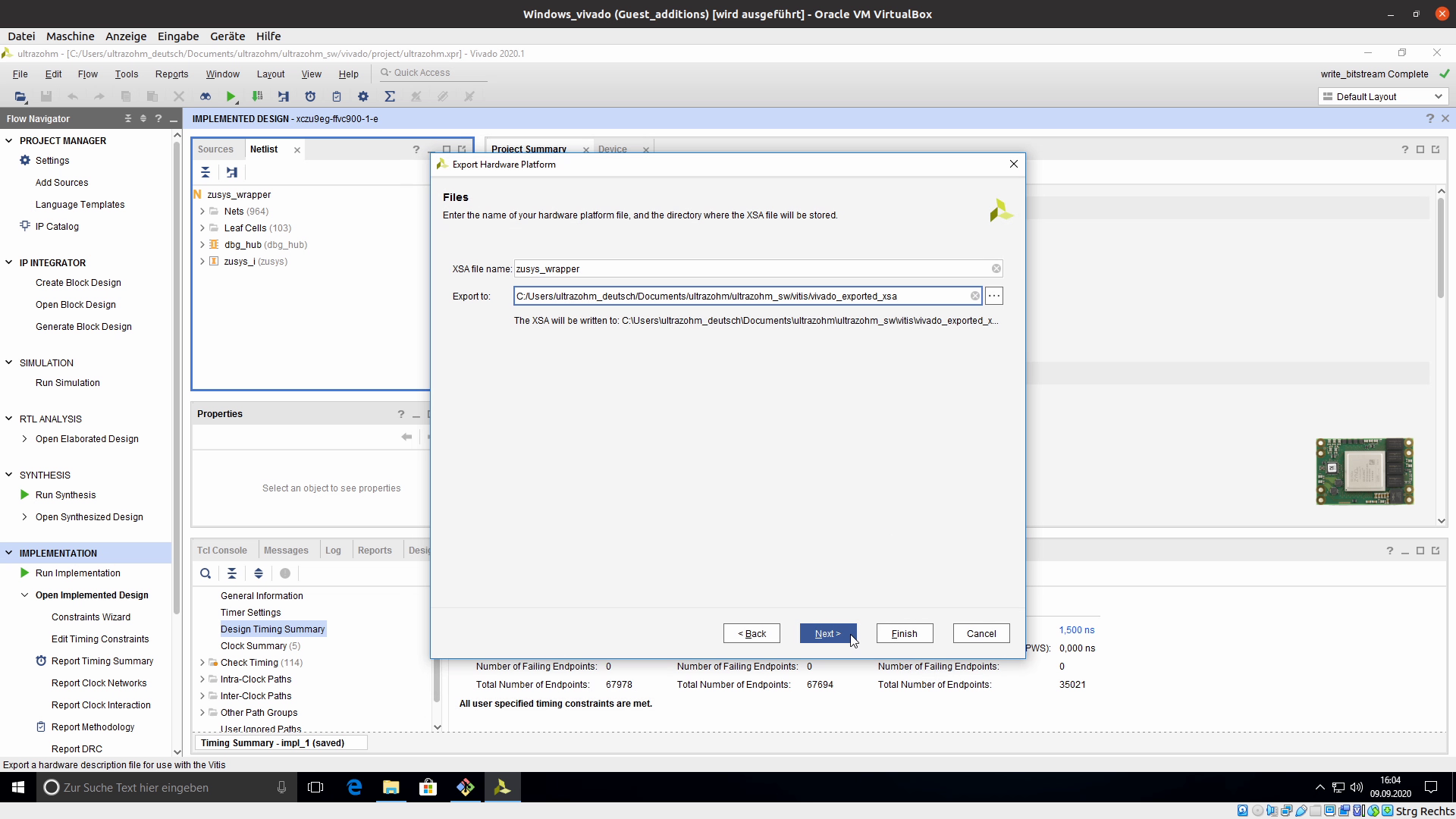Collapse all in the Netlist panel toolbar
Screen dimensions: 1456x819
206,172
